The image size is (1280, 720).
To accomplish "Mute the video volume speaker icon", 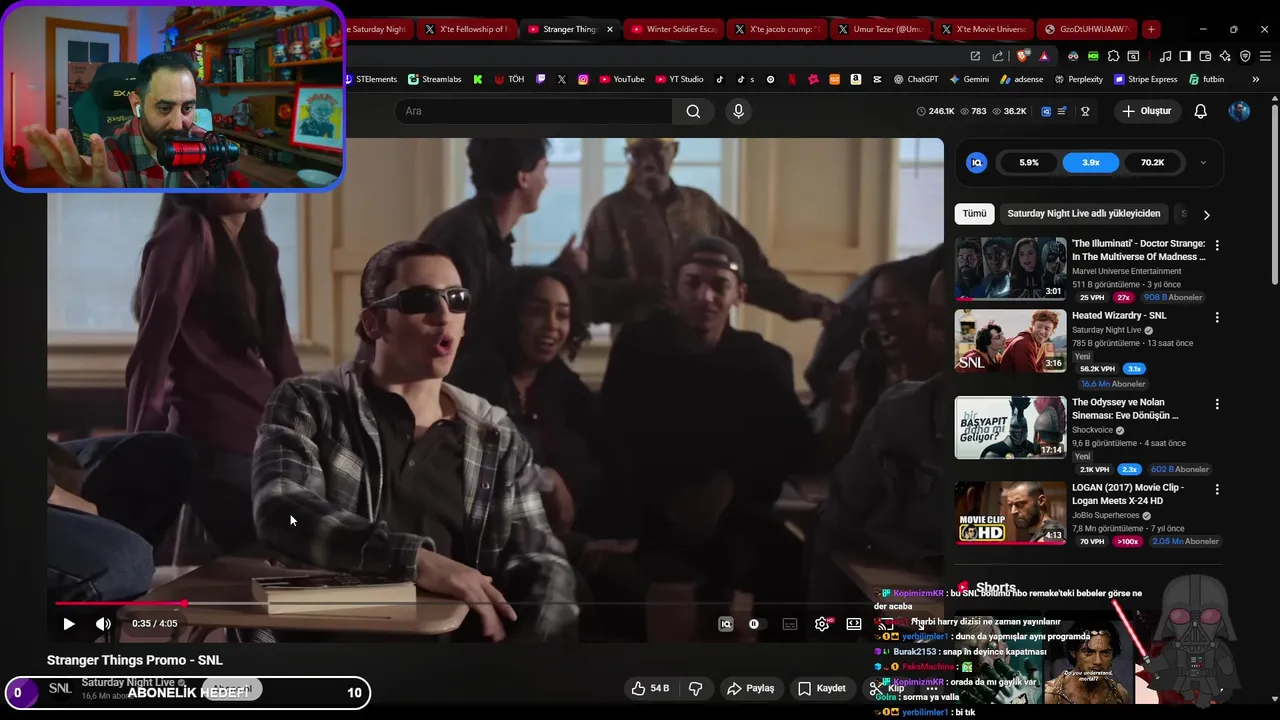I will (x=103, y=624).
